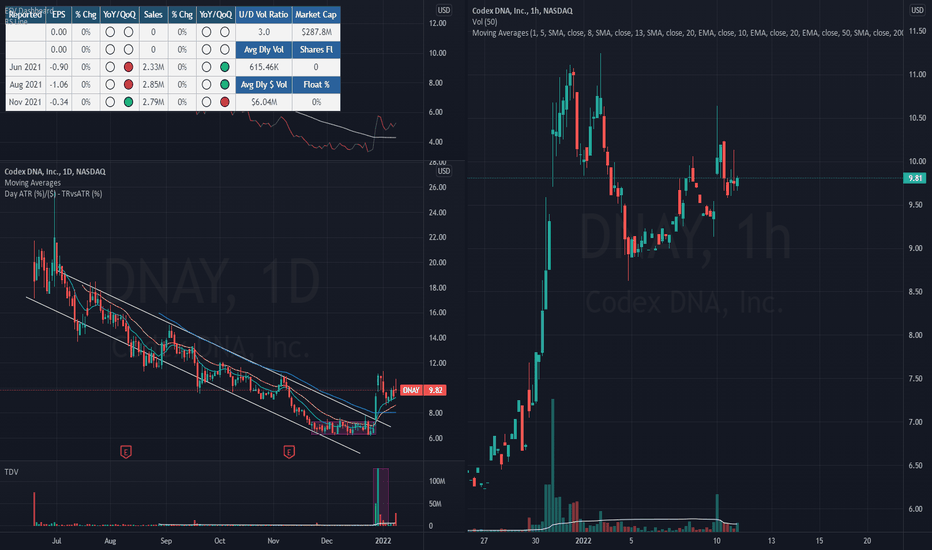Click the 30 date label on 1h chart
The width and height of the screenshot is (932, 550).
[536, 540]
